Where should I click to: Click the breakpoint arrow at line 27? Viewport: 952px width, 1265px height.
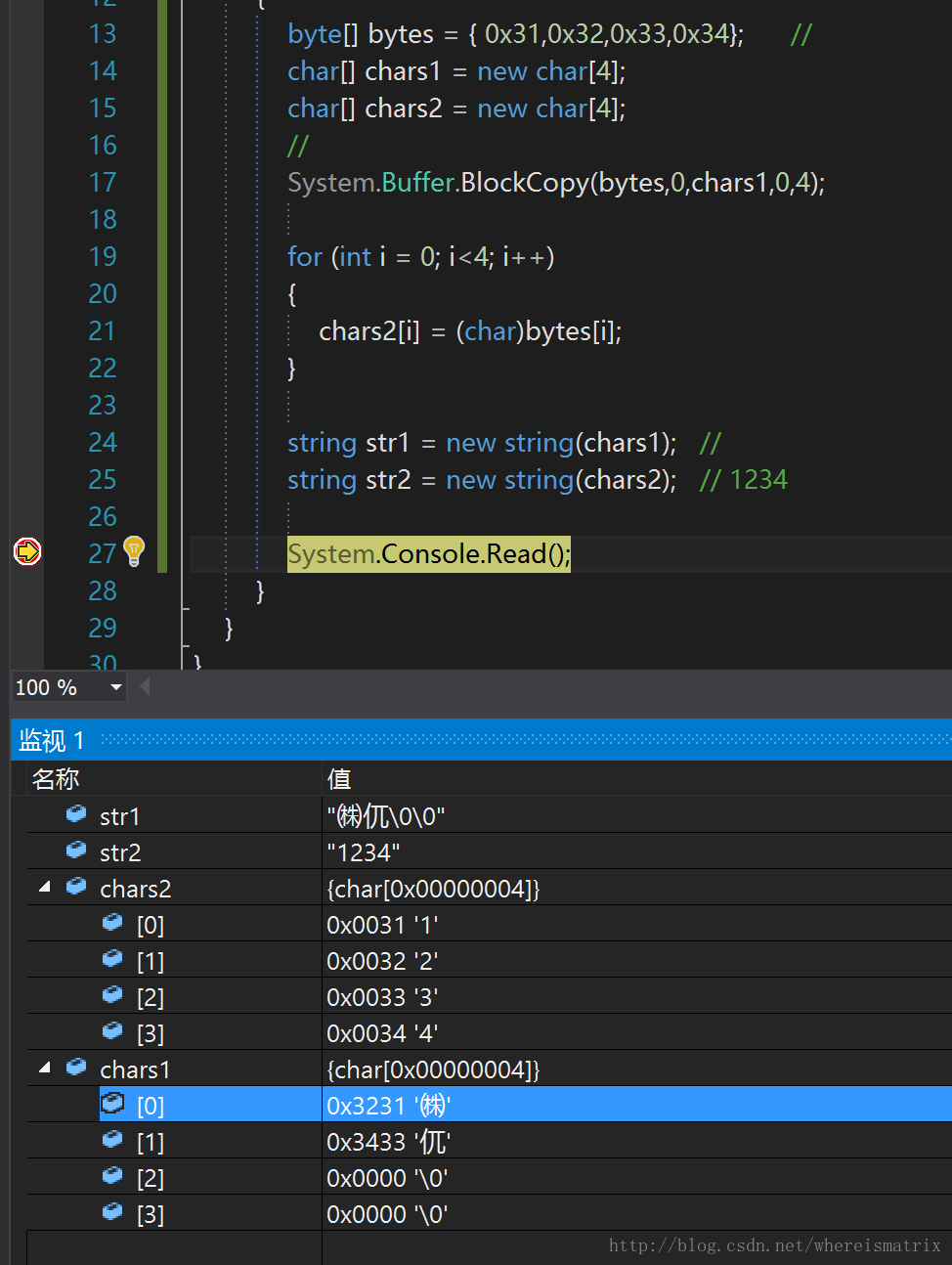(27, 552)
